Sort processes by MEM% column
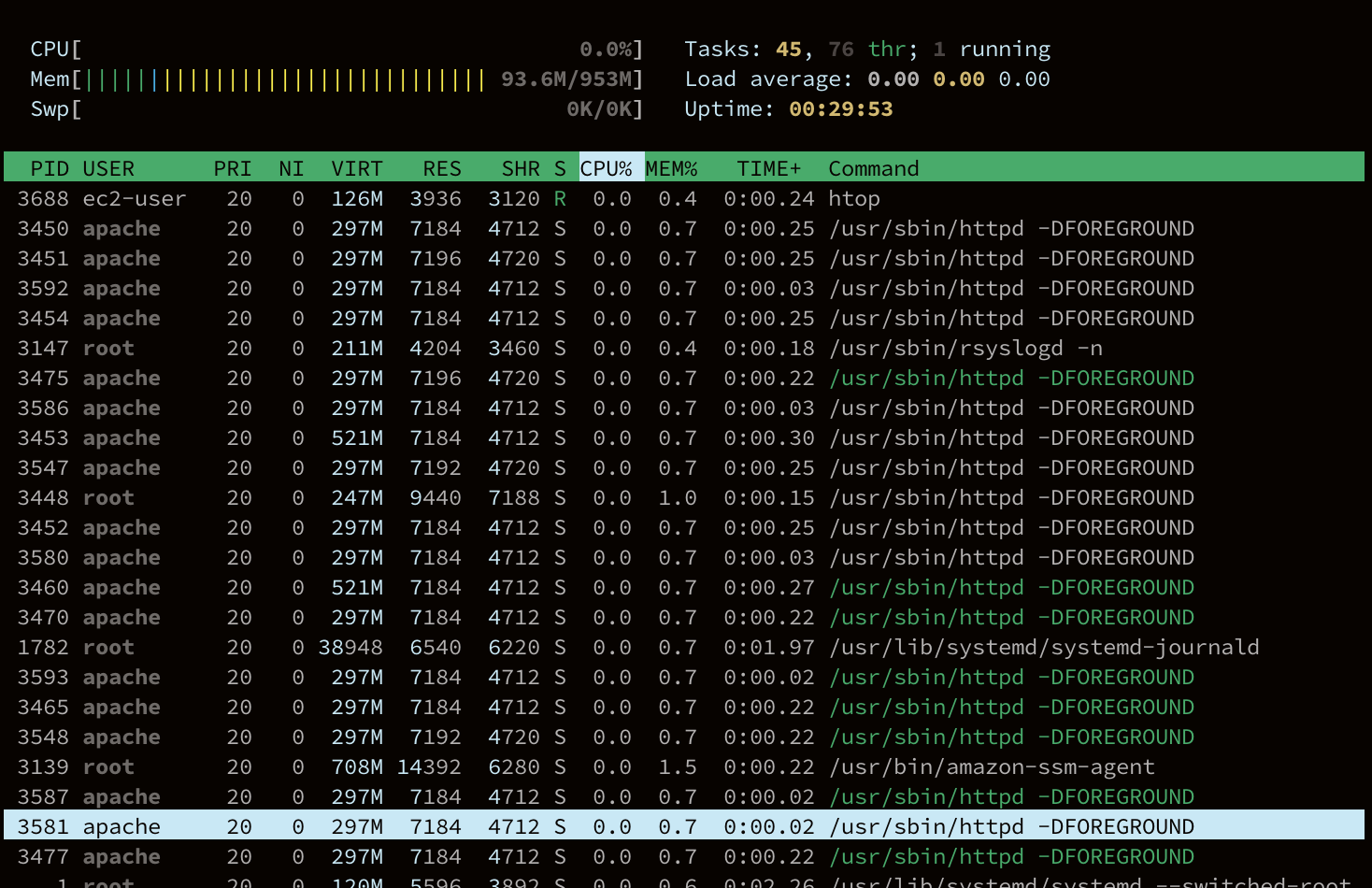 tap(672, 168)
